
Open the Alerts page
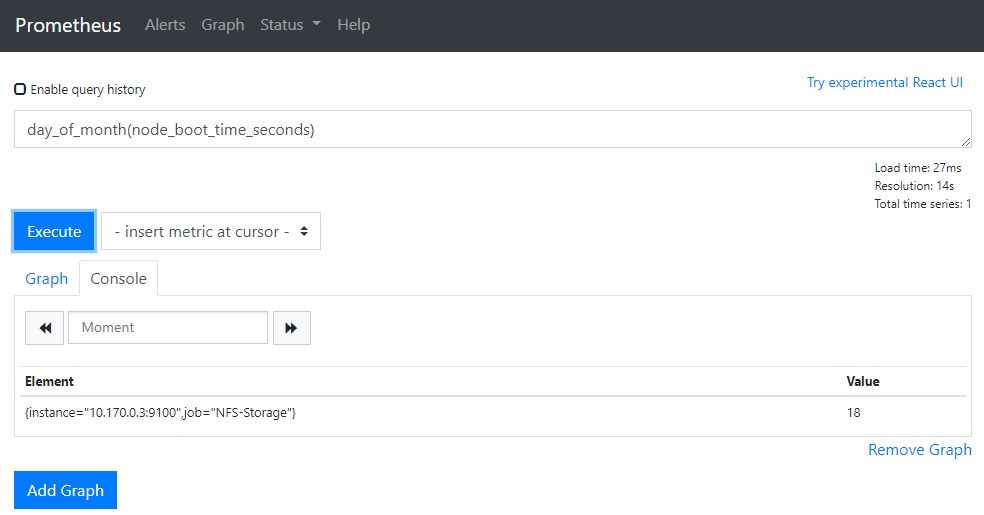165,25
